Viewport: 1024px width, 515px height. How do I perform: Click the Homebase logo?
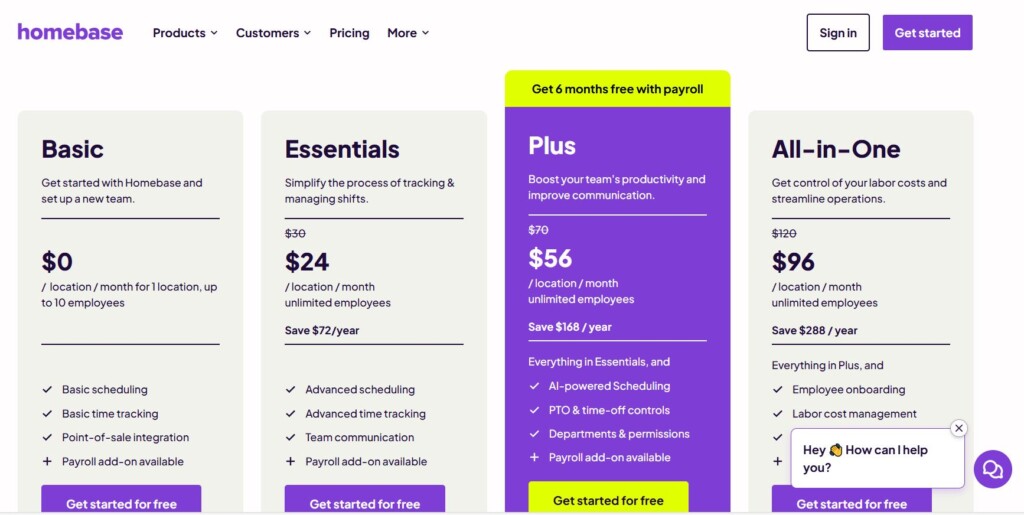point(70,32)
